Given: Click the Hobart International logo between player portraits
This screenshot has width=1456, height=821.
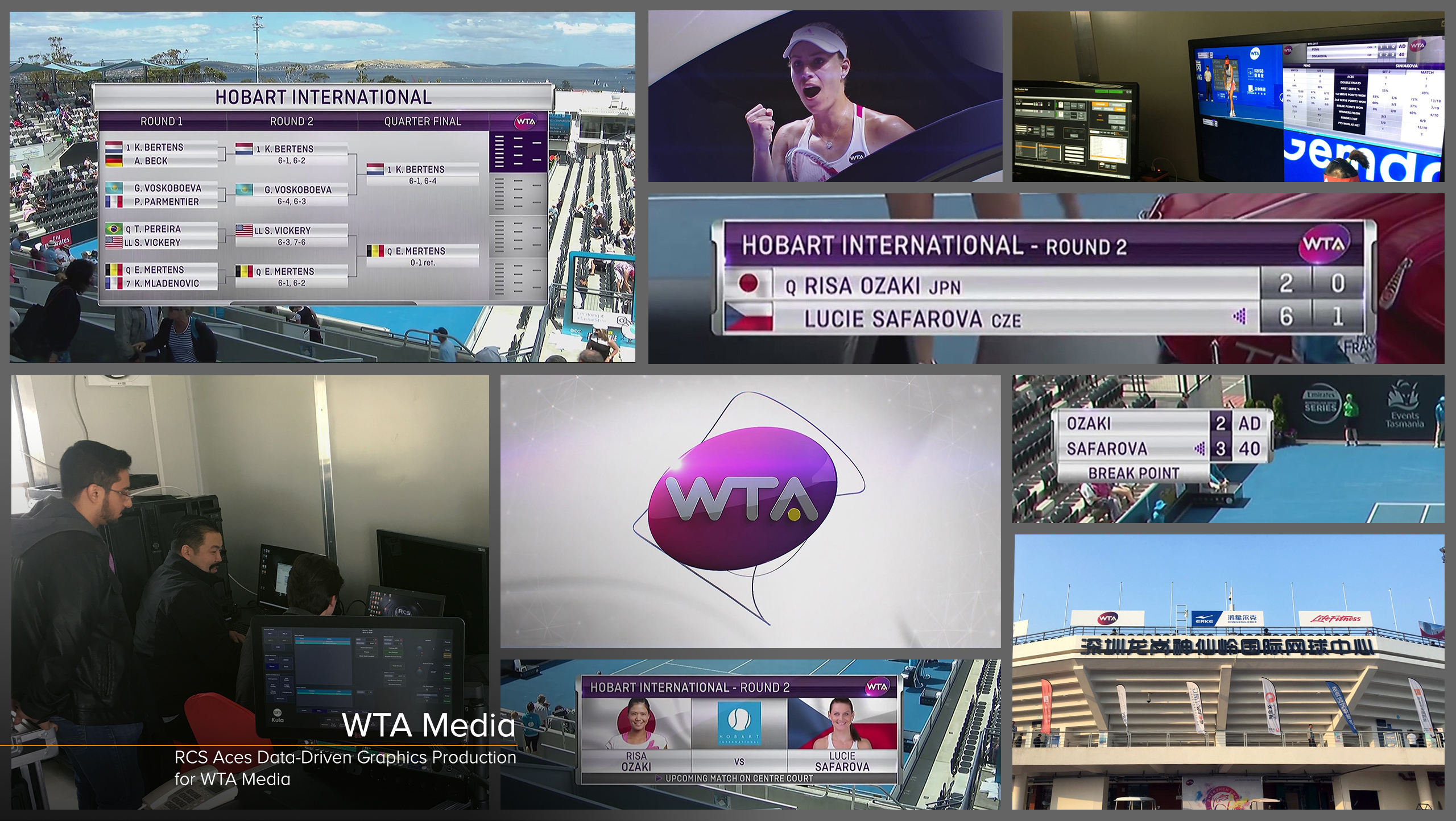Looking at the screenshot, I should coord(739,724).
